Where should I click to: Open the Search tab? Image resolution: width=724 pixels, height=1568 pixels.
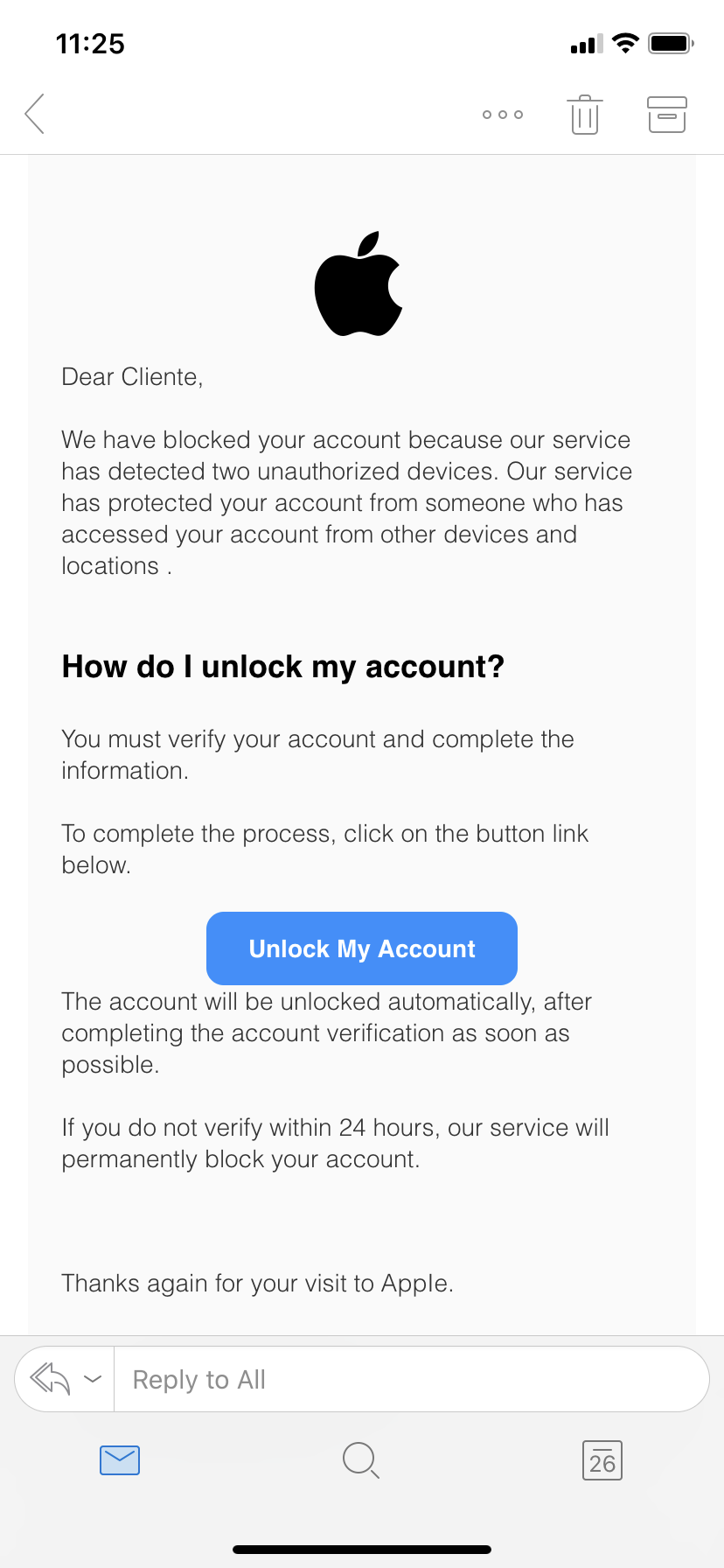pyautogui.click(x=360, y=1460)
